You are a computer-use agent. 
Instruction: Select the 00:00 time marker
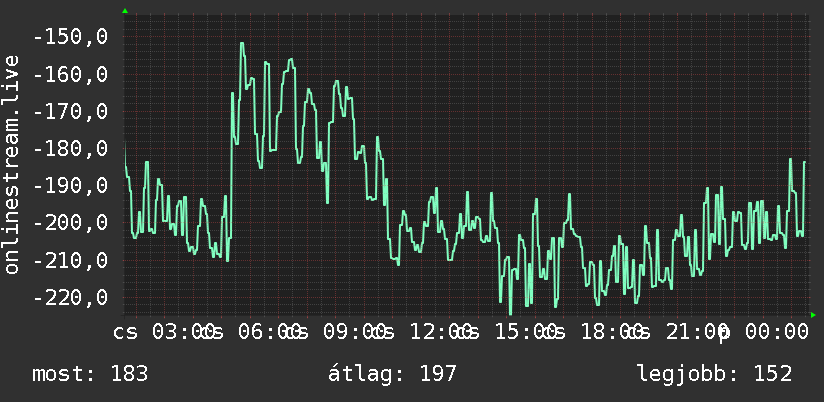(777, 332)
